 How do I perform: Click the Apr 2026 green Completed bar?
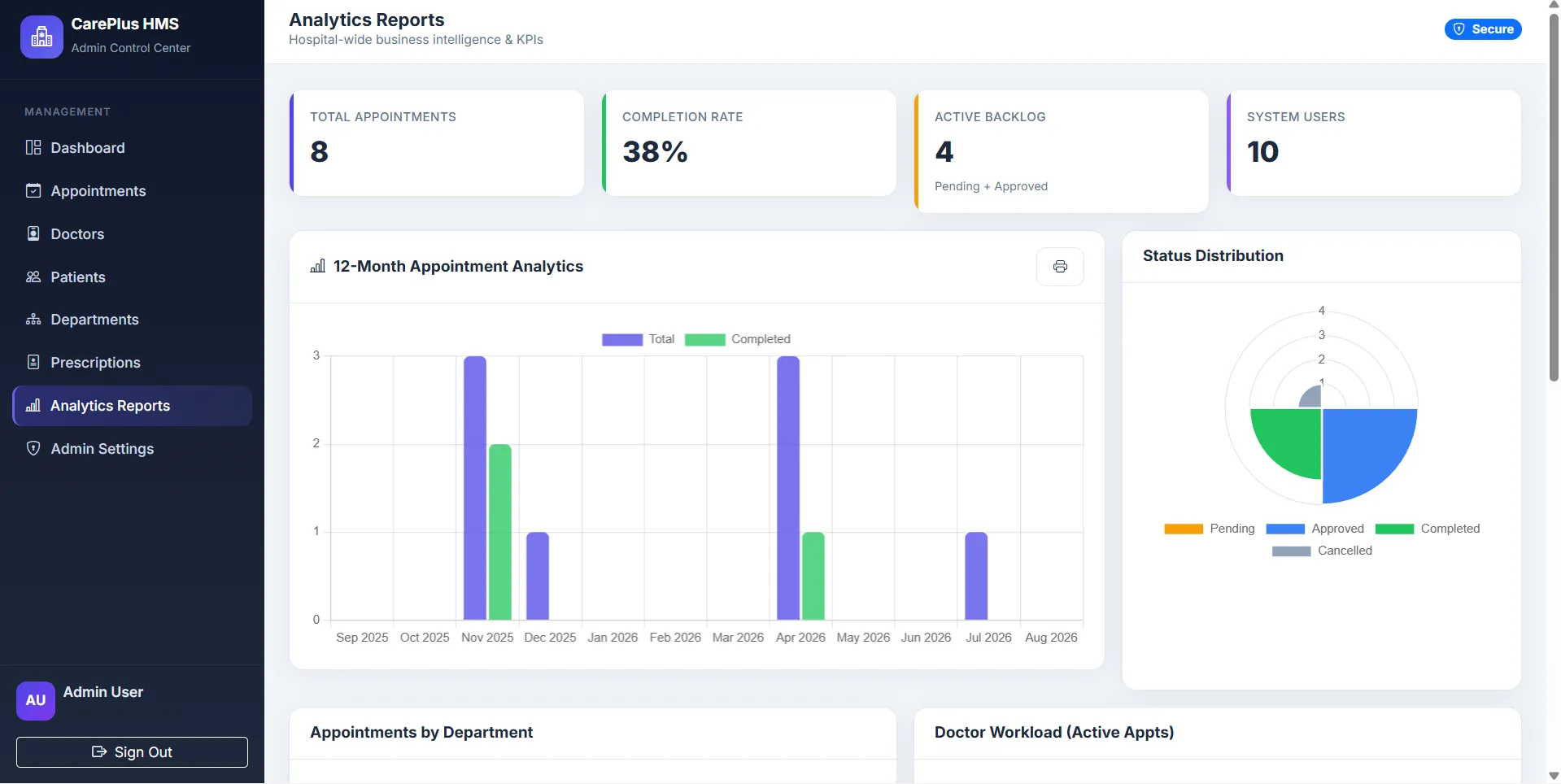tap(813, 576)
